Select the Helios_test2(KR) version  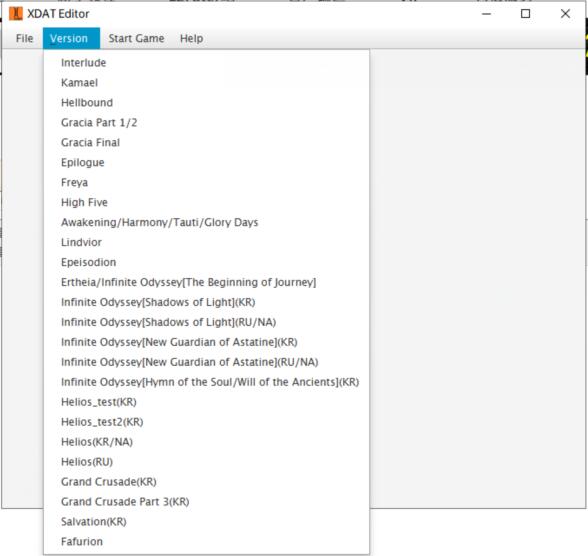[x=206, y=422]
